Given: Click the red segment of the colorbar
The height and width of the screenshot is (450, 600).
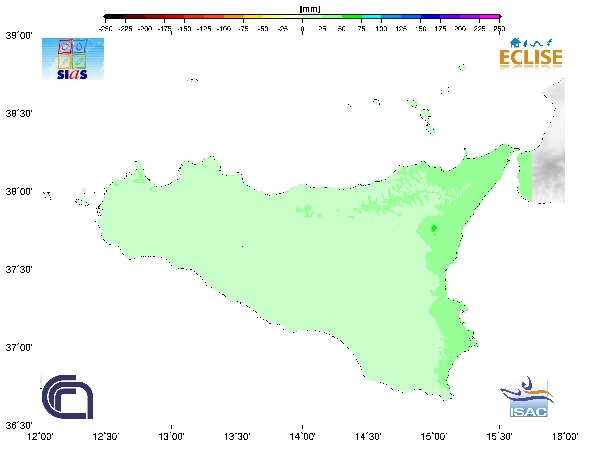Looking at the screenshot, I should 174,17.
